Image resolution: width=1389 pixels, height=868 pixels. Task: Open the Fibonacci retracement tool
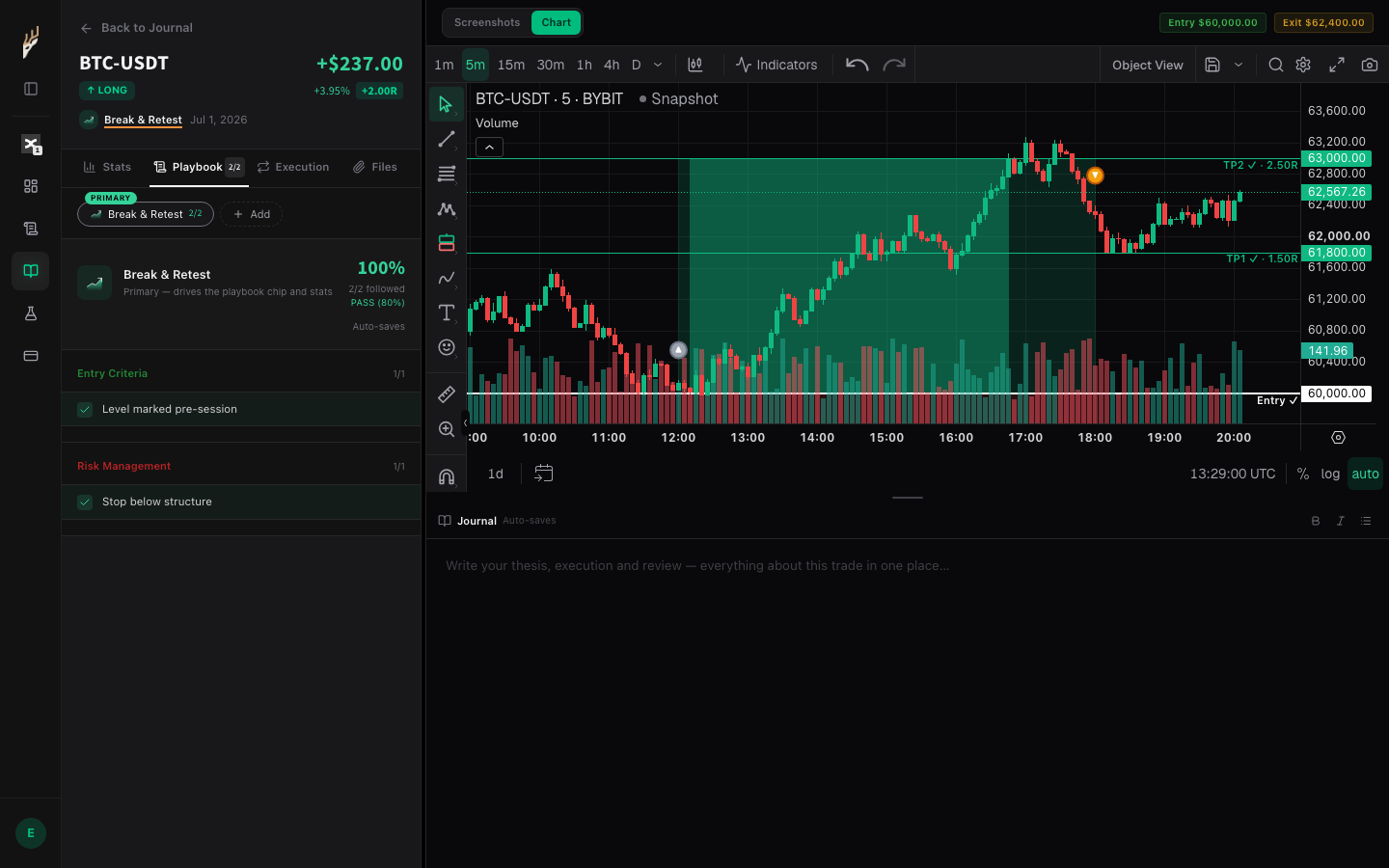[446, 174]
